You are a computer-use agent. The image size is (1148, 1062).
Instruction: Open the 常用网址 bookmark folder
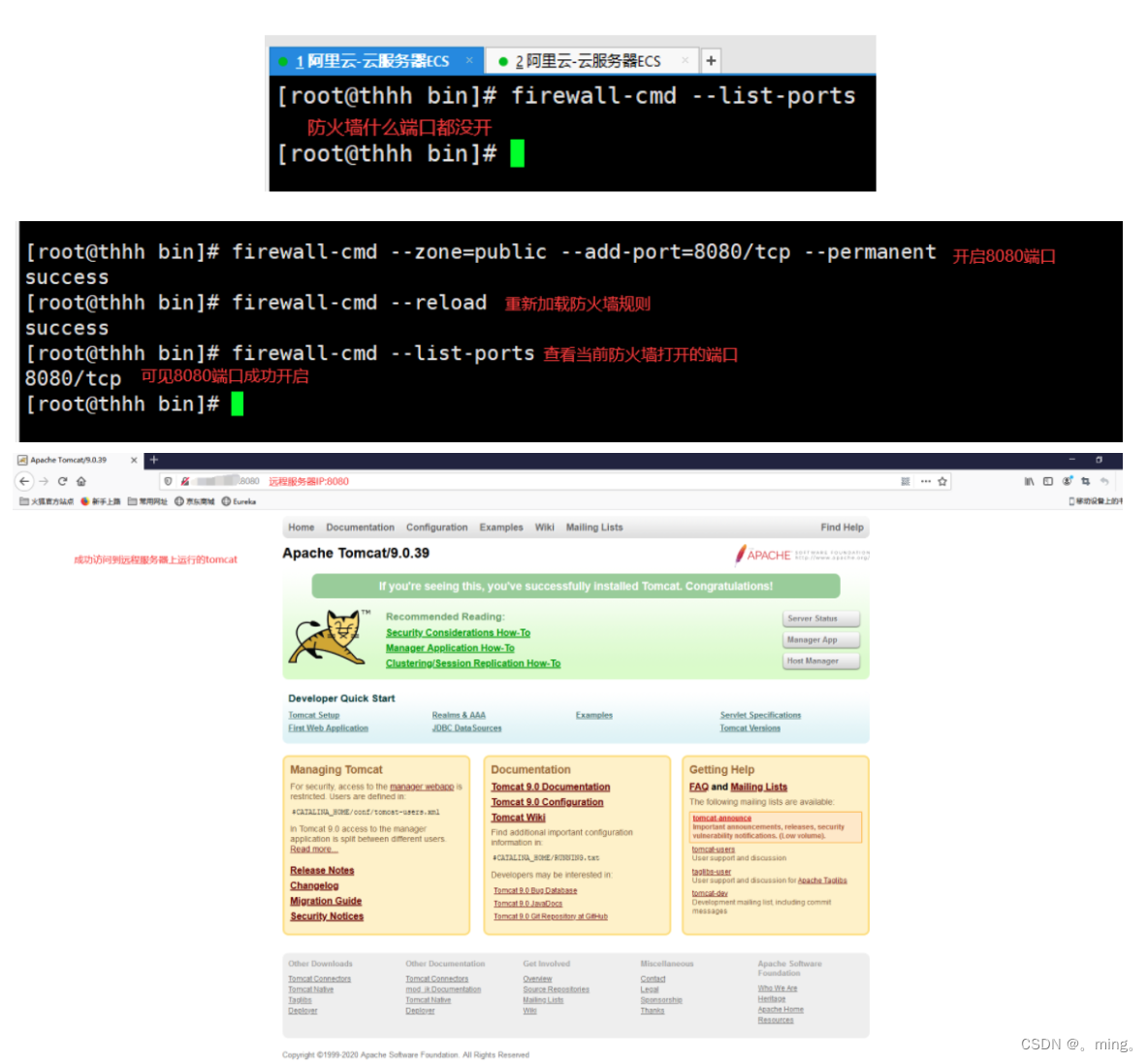(x=147, y=501)
